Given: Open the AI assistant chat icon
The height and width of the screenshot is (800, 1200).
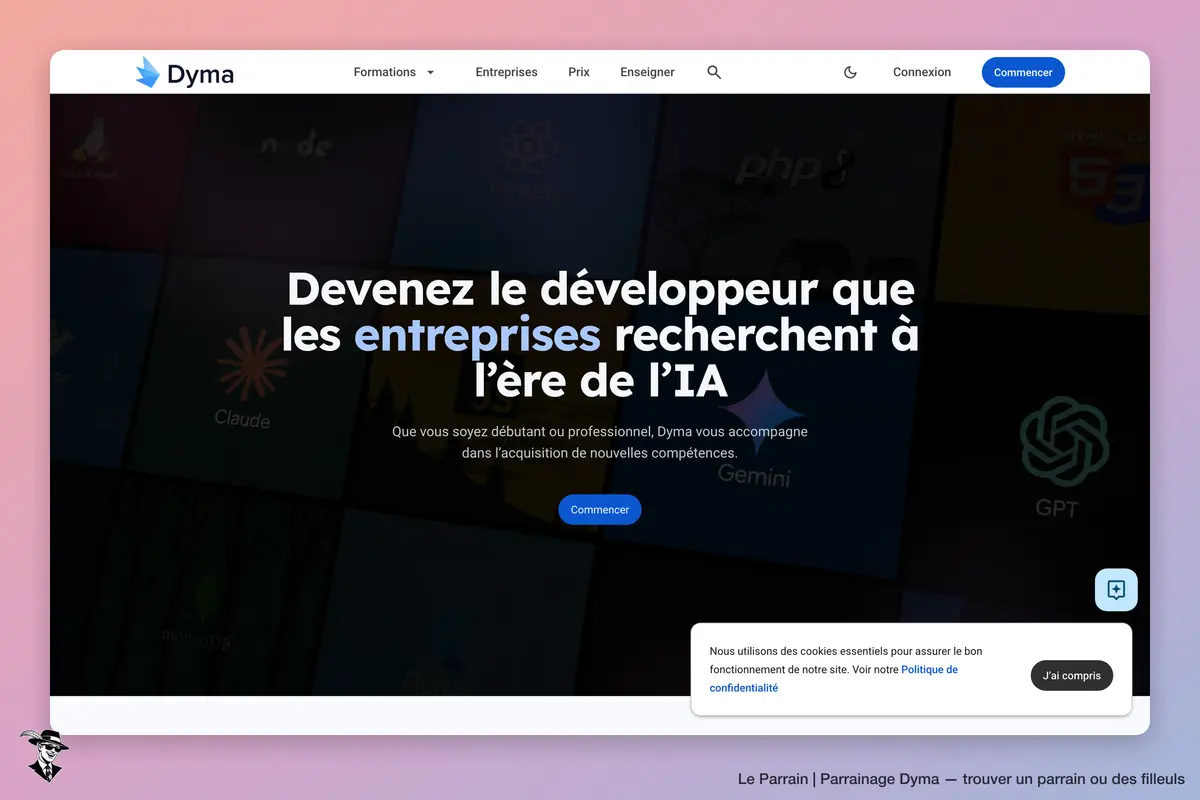Looking at the screenshot, I should click(x=1117, y=589).
